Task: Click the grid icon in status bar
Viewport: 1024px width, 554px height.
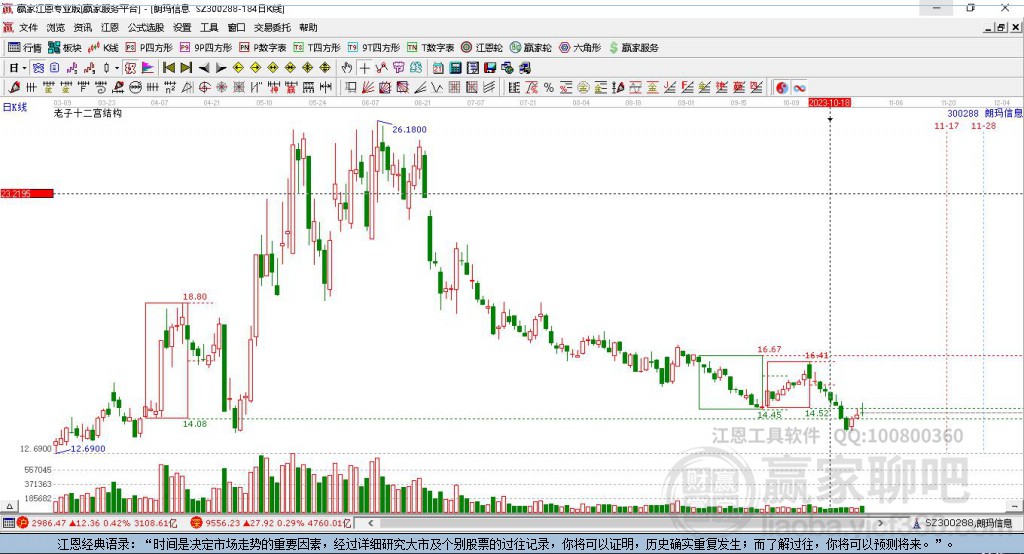Action: pos(8,523)
